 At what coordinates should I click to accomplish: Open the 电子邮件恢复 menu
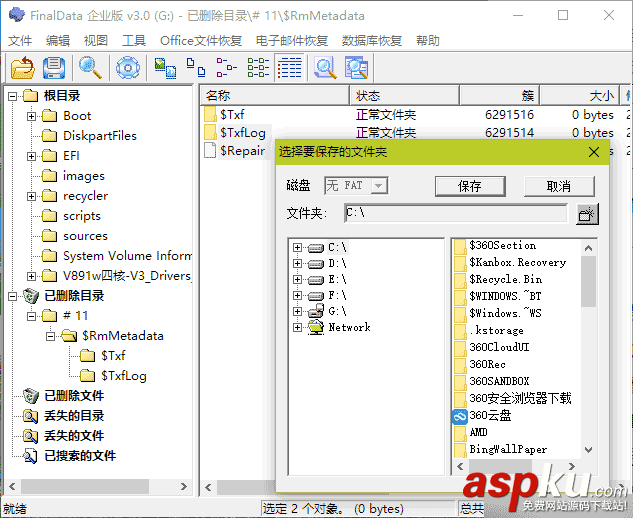click(x=291, y=40)
